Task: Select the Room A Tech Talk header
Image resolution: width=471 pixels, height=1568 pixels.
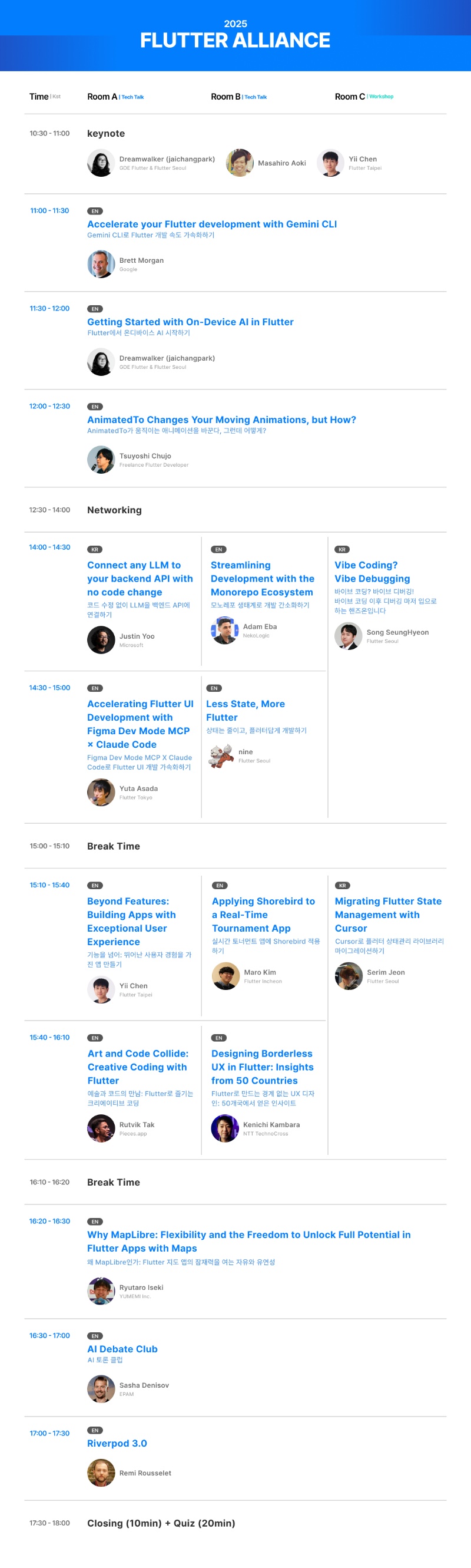Action: [x=115, y=97]
